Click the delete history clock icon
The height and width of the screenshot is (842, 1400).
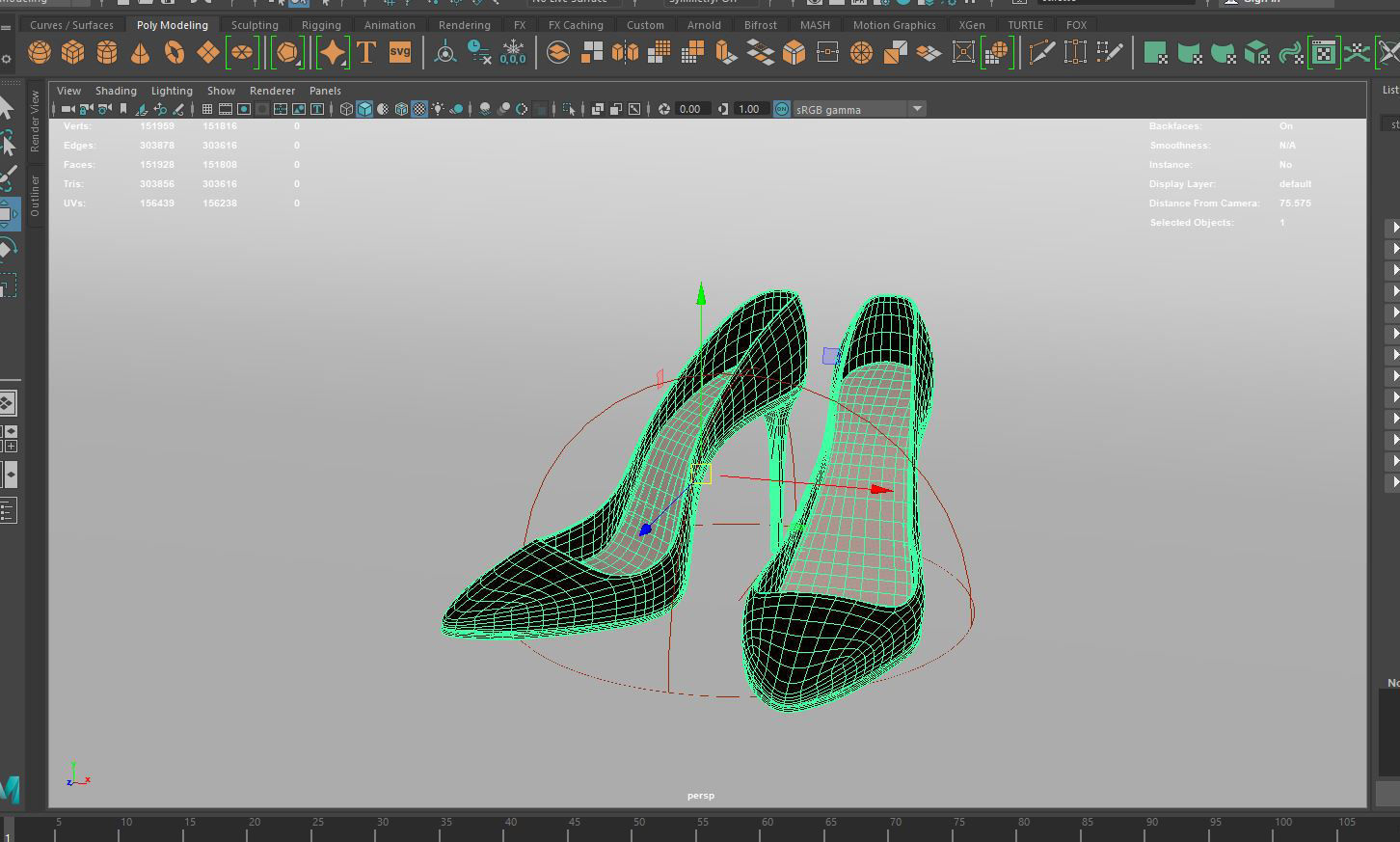click(479, 52)
